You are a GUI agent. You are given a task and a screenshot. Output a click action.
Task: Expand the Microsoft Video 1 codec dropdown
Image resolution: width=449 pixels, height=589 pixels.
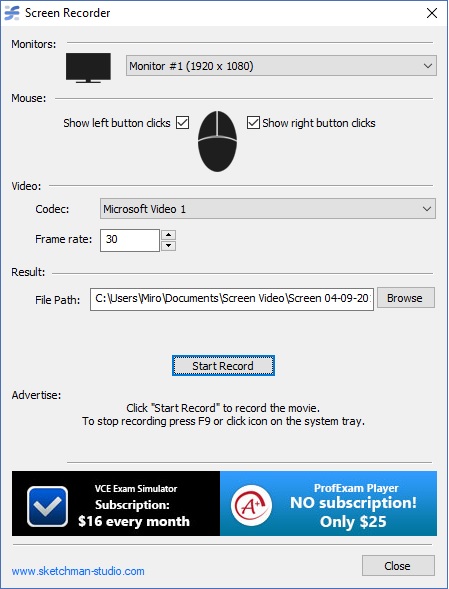point(268,209)
